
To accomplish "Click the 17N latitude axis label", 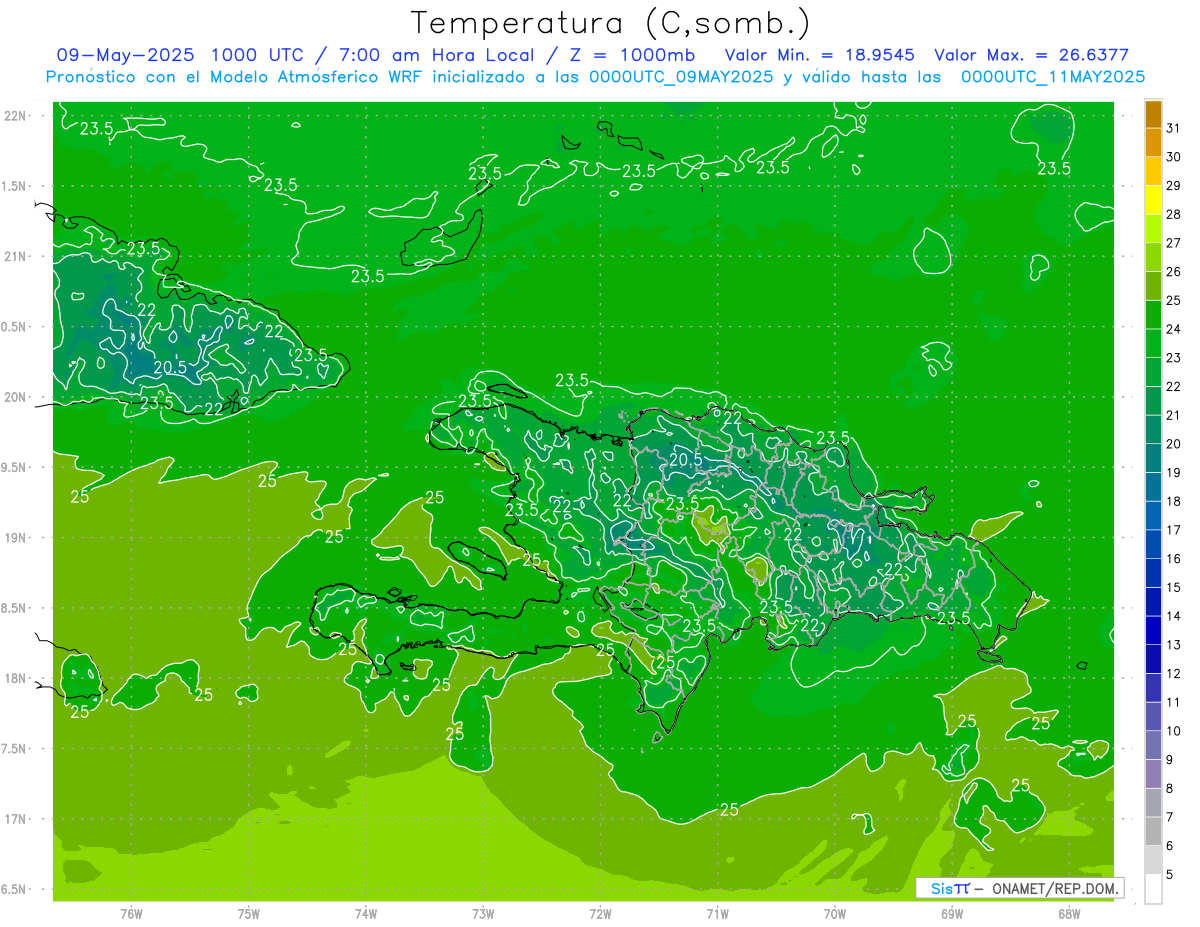I will click(x=14, y=819).
